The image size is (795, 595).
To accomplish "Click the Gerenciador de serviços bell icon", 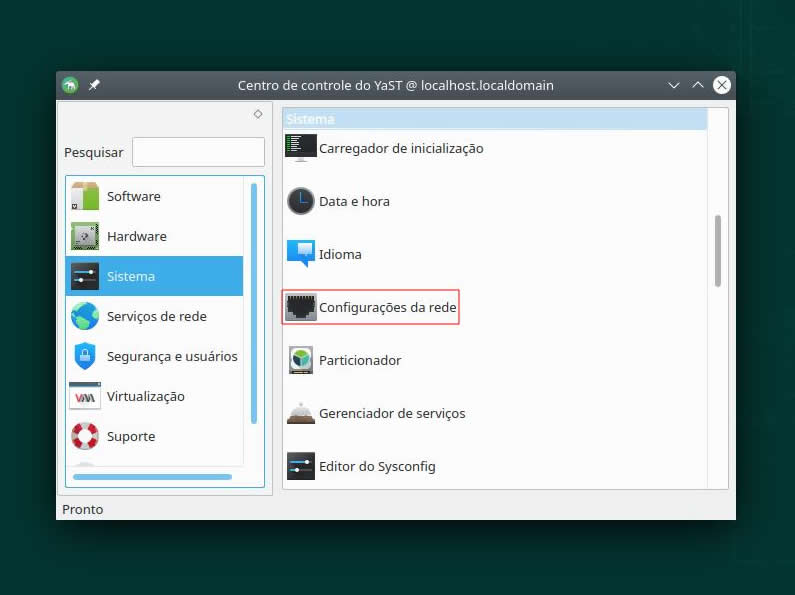I will [301, 413].
